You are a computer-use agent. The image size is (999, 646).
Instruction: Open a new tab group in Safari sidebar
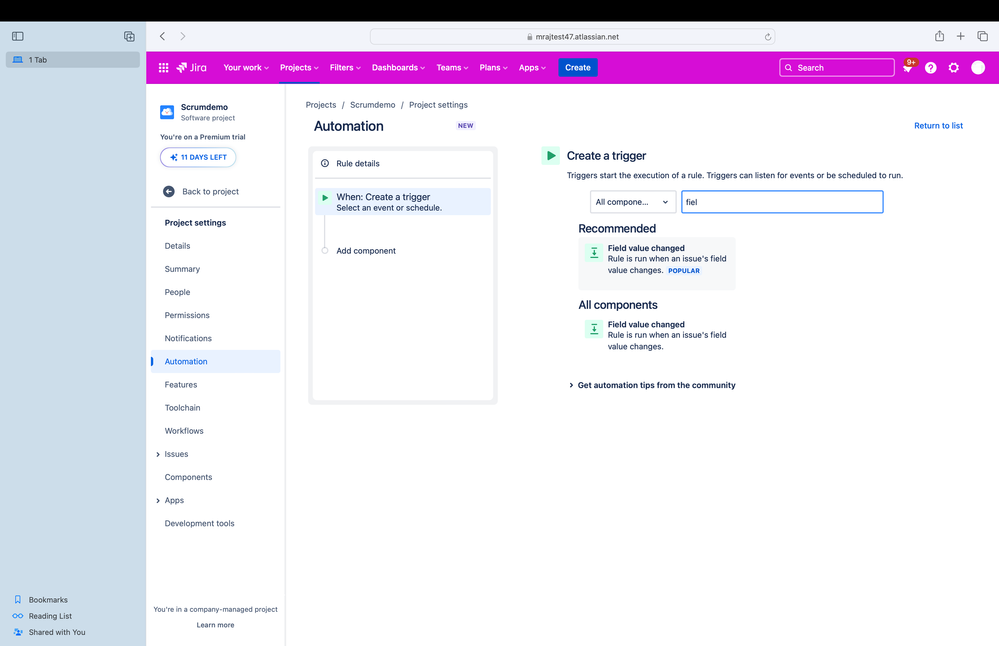tap(129, 36)
